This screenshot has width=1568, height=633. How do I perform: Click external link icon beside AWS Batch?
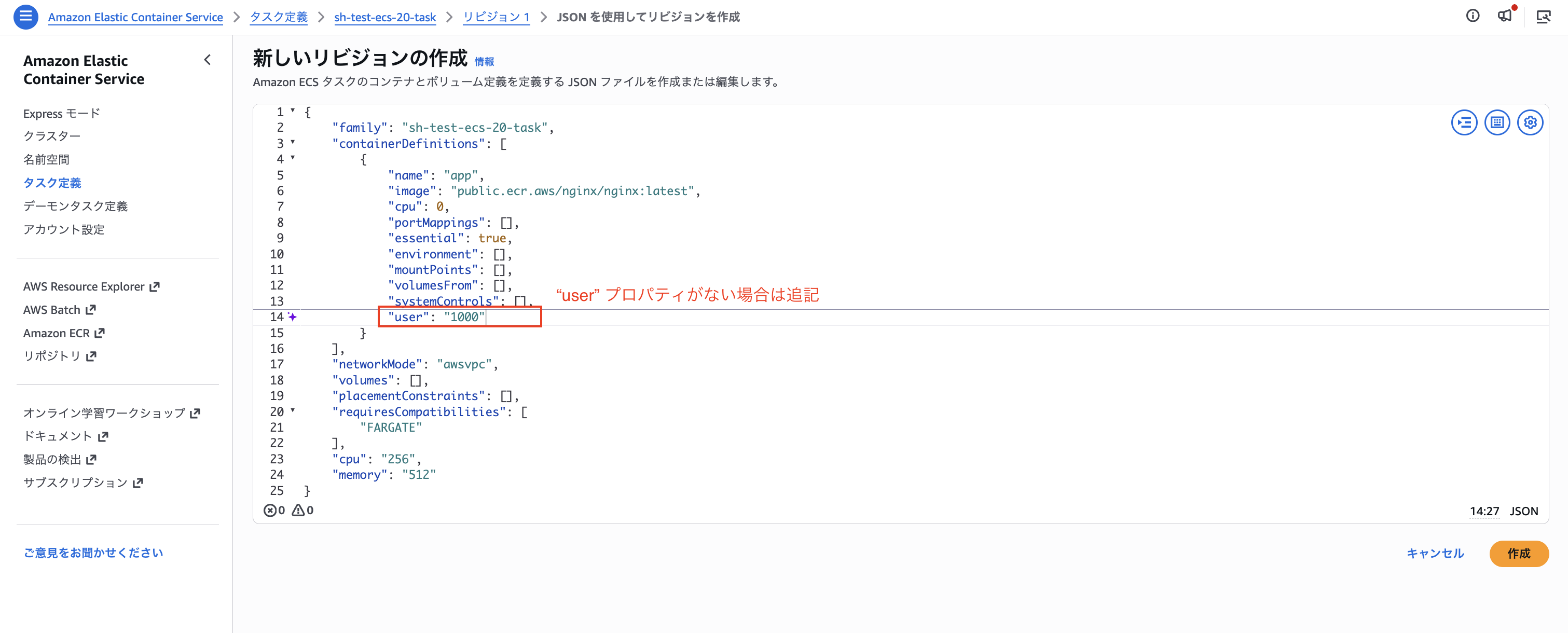point(91,310)
